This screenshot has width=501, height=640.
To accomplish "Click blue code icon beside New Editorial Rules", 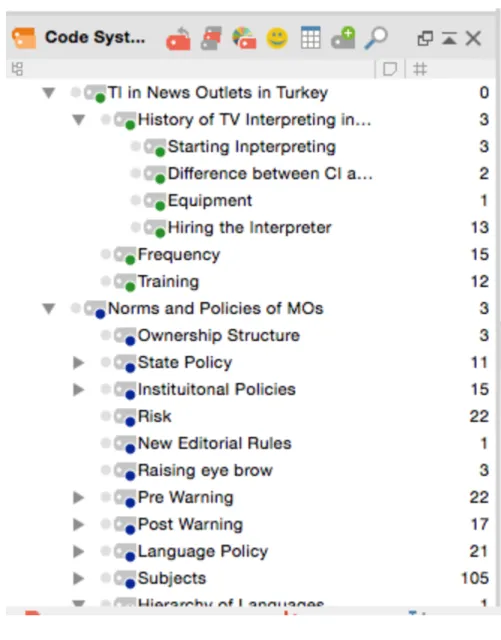I will pos(125,444).
